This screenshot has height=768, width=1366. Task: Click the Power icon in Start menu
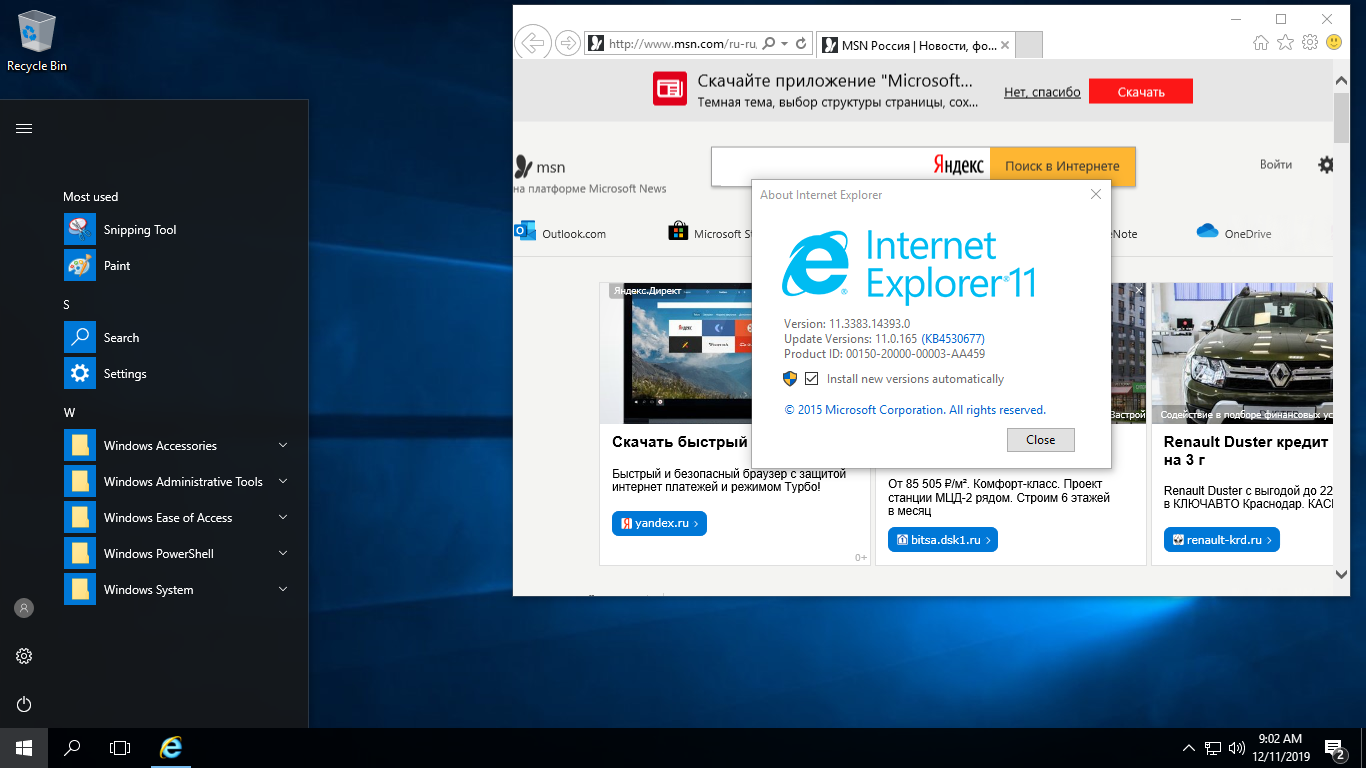(24, 704)
